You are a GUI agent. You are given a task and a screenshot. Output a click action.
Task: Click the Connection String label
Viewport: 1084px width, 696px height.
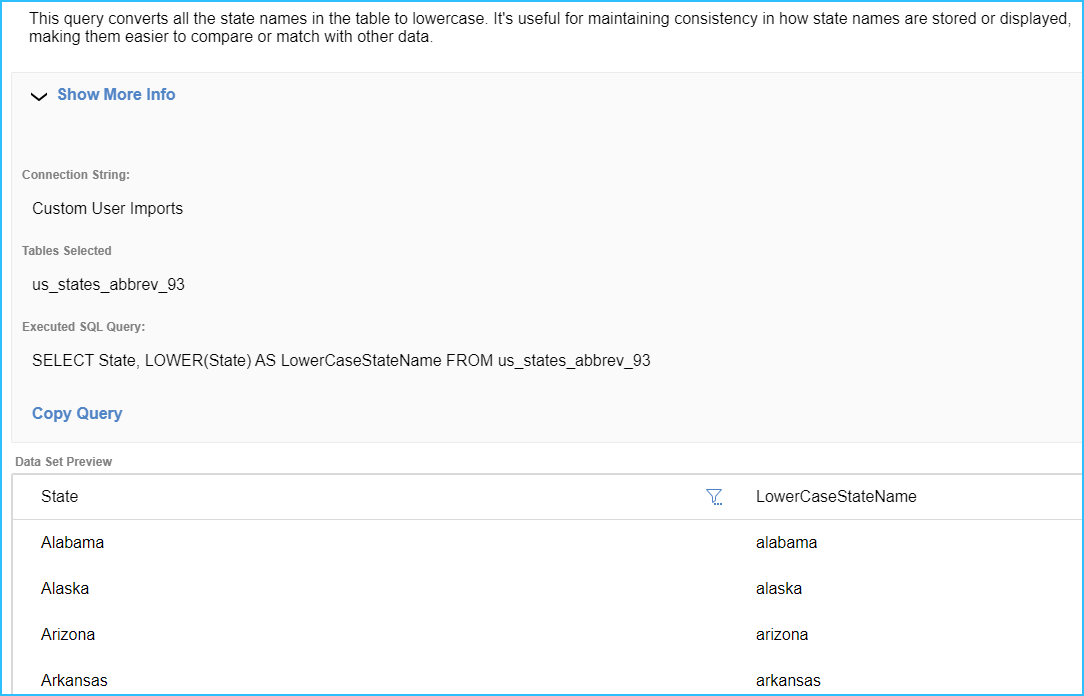[75, 175]
